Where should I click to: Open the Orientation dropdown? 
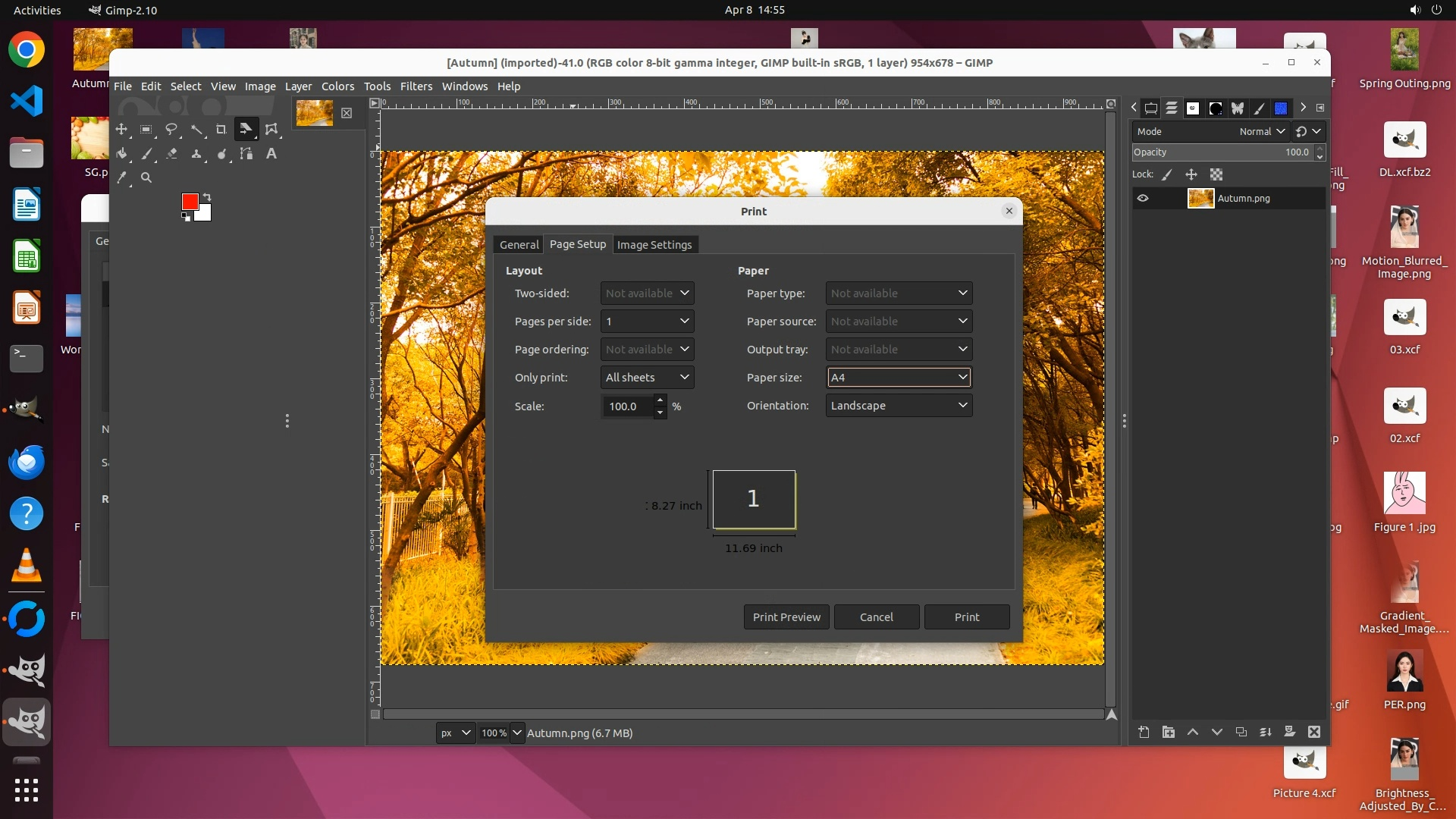coord(899,406)
